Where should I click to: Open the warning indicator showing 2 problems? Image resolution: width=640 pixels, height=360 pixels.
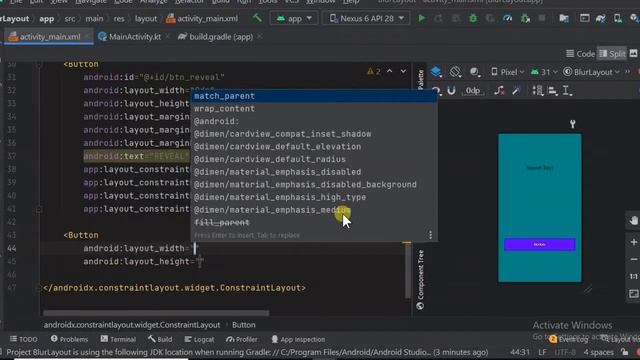(x=373, y=71)
